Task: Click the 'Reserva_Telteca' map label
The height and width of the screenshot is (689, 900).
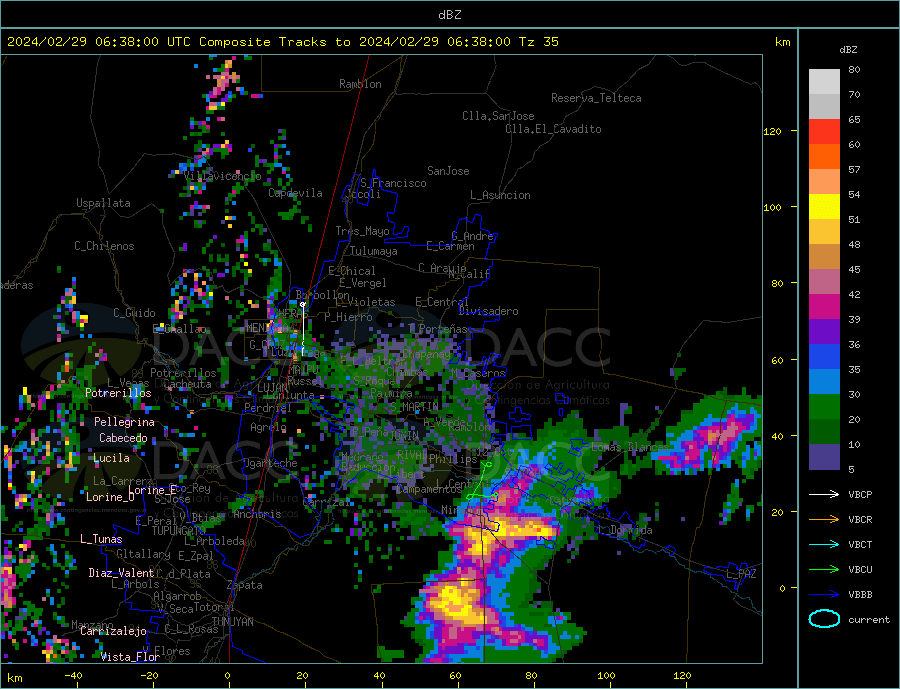Action: pos(596,98)
